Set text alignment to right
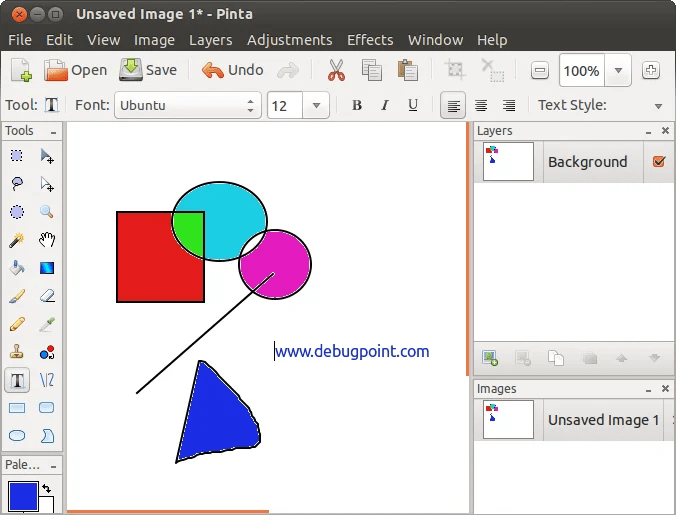 [509, 105]
